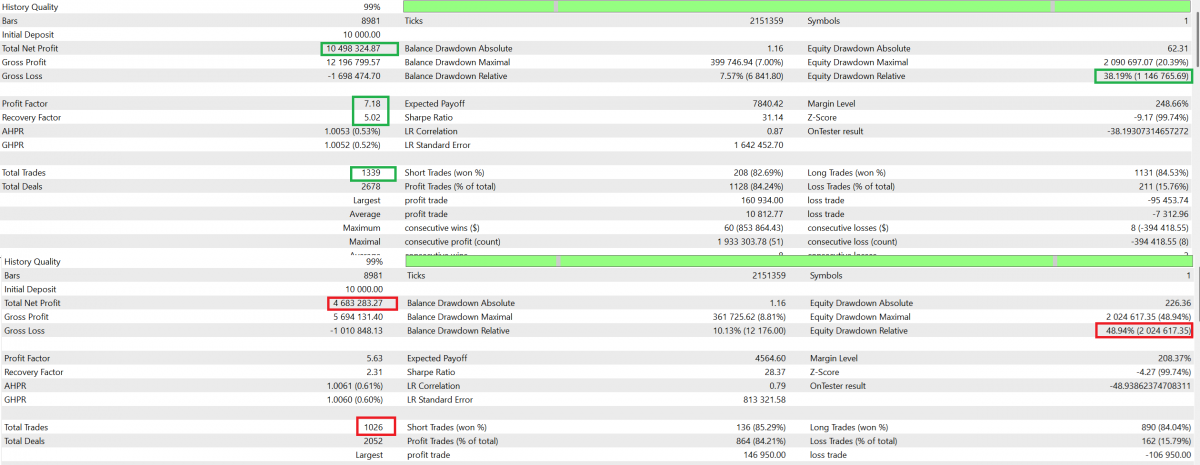Click Equity Drawdown Absolute value 226.36
Screen dimensions: 1200x465
pyautogui.click(x=1178, y=303)
